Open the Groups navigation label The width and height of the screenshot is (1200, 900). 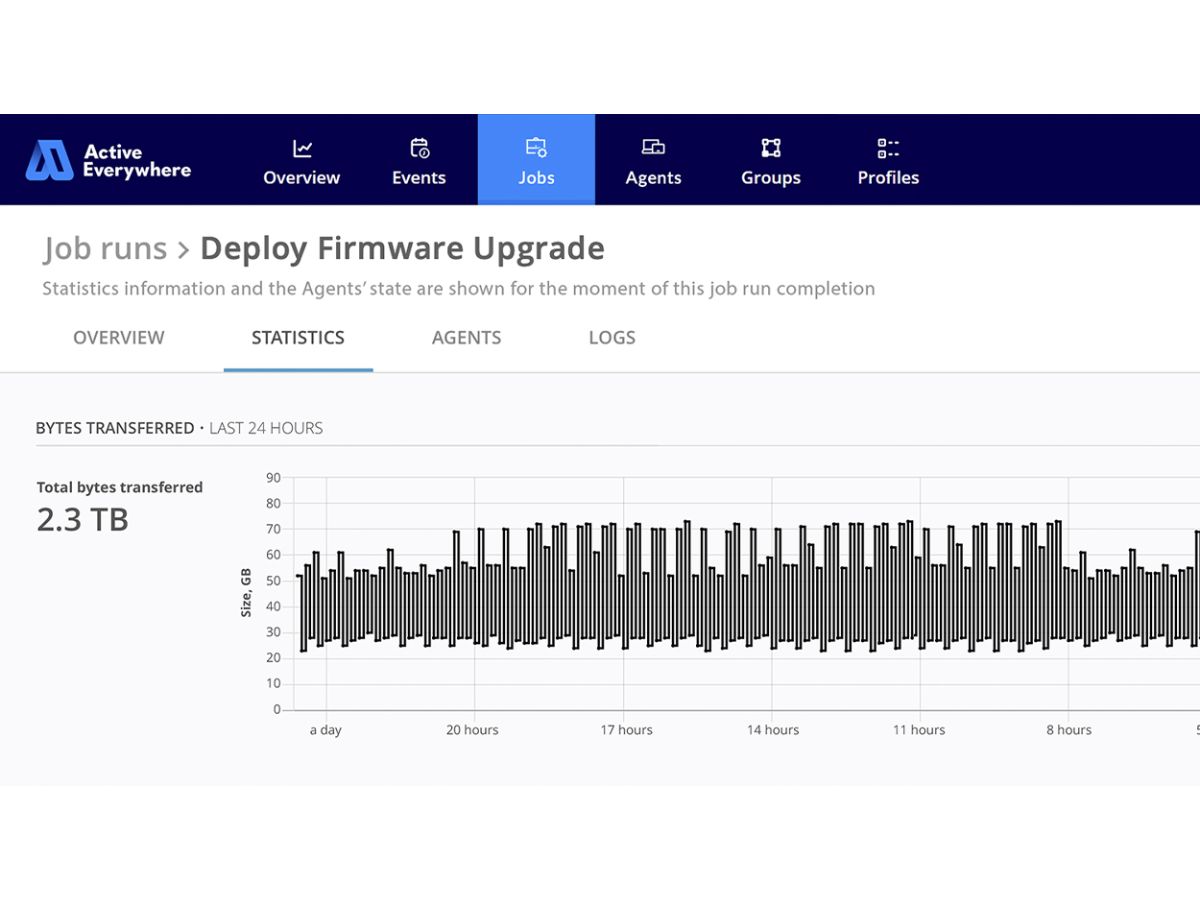click(771, 178)
